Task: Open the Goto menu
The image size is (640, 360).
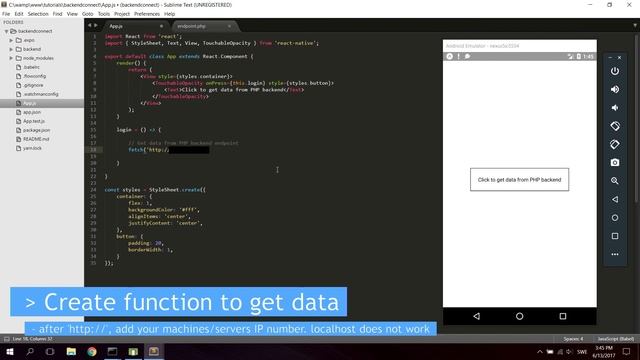Action: click(87, 14)
